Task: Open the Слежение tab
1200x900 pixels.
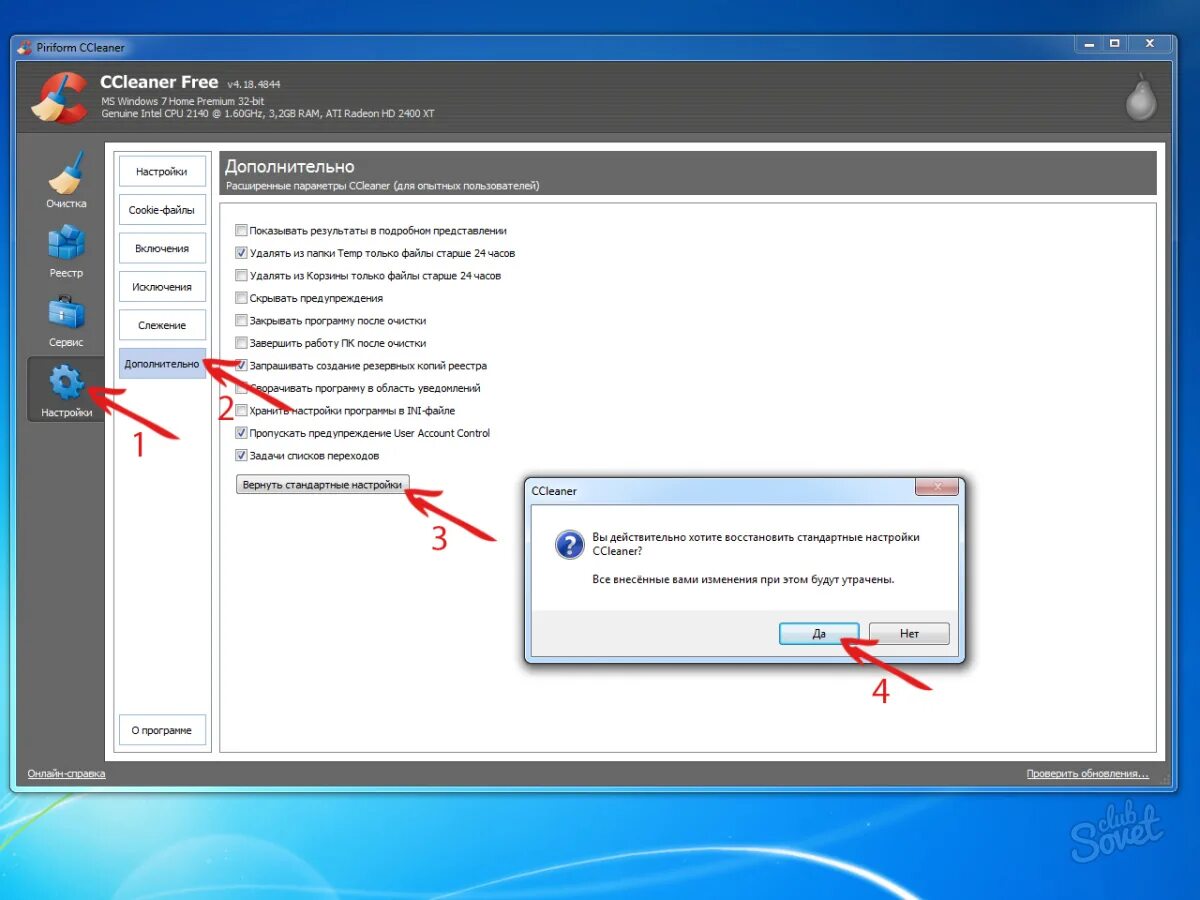Action: (162, 325)
